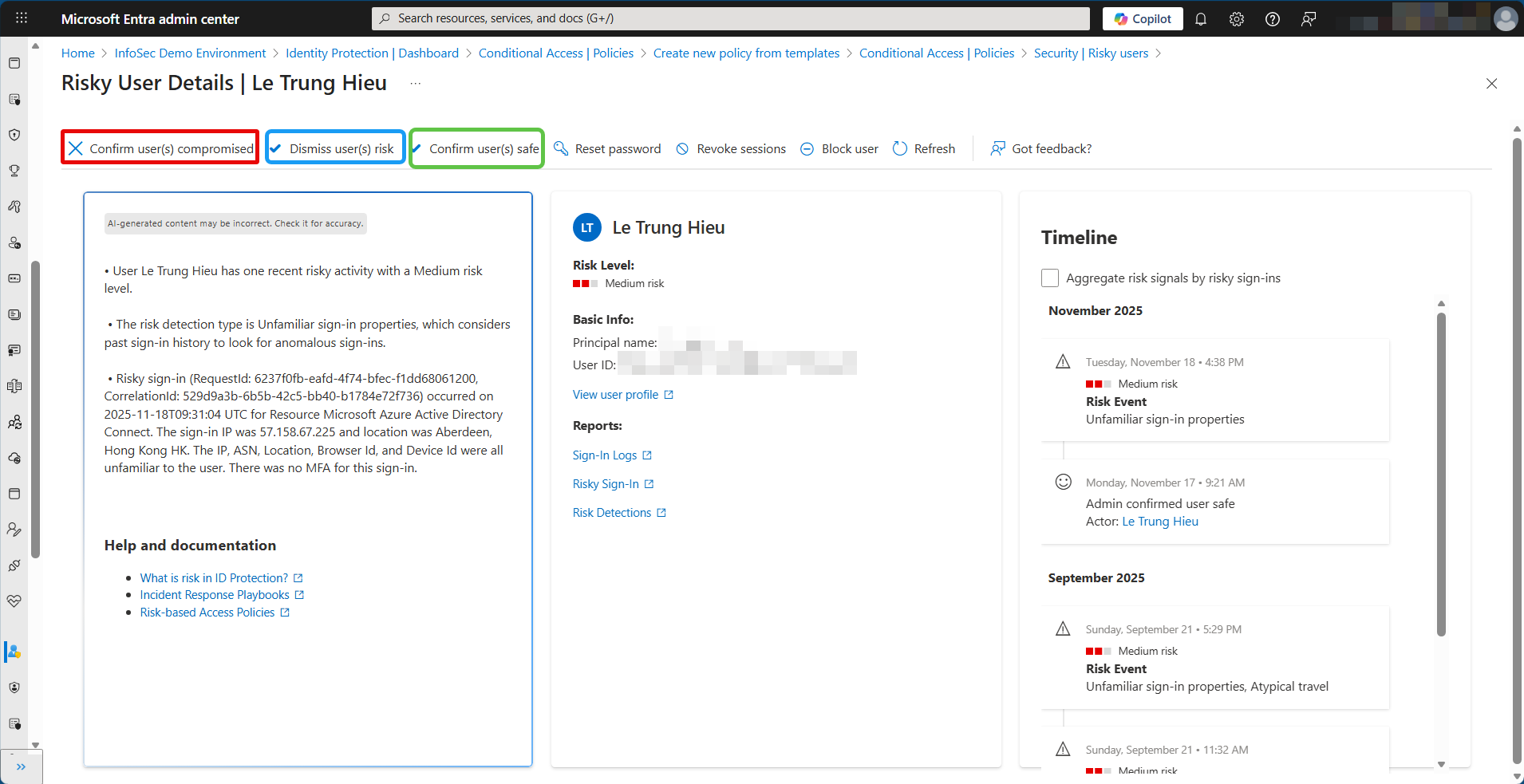Navigate to Home breadcrumb
The height and width of the screenshot is (784, 1524).
point(78,53)
